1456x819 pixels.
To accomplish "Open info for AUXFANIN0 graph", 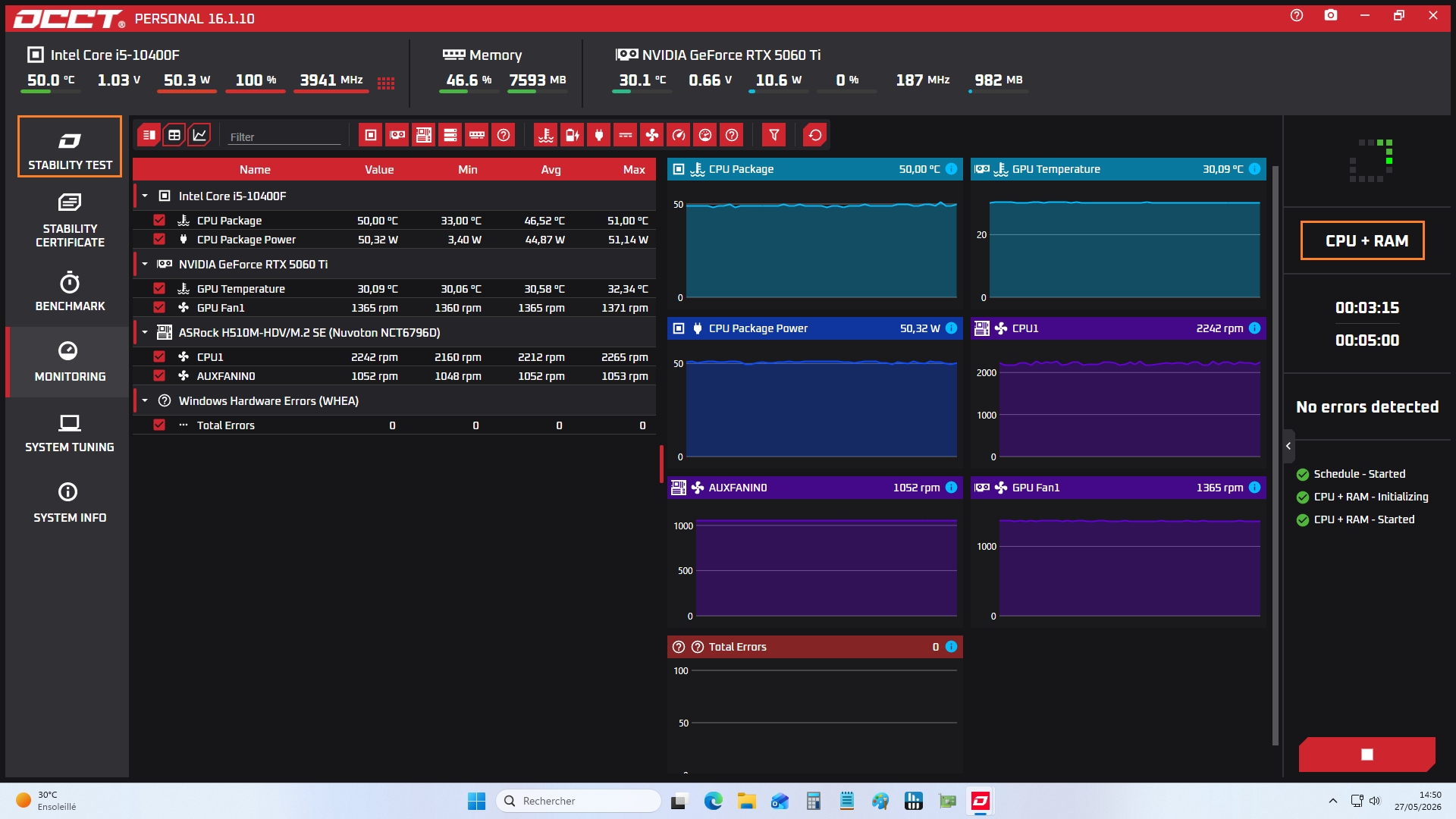I will (951, 488).
